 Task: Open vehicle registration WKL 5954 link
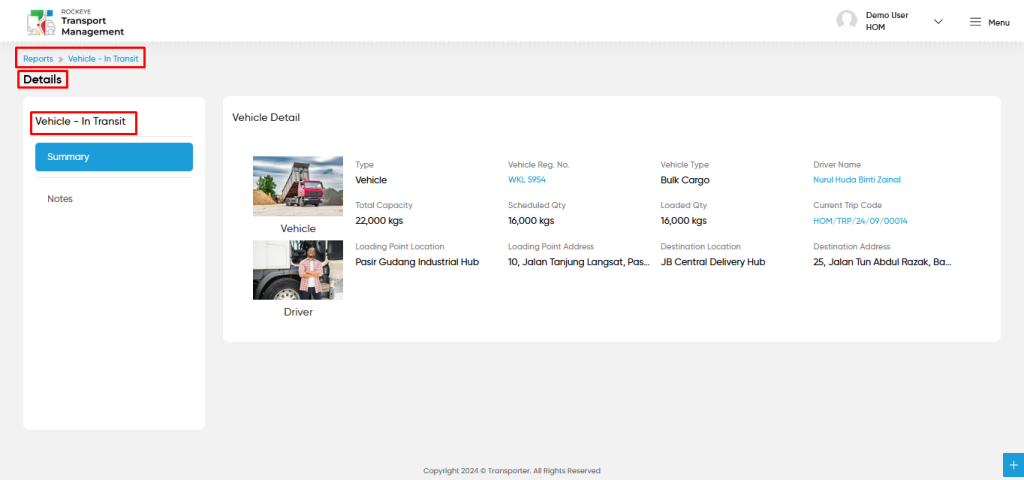526,180
